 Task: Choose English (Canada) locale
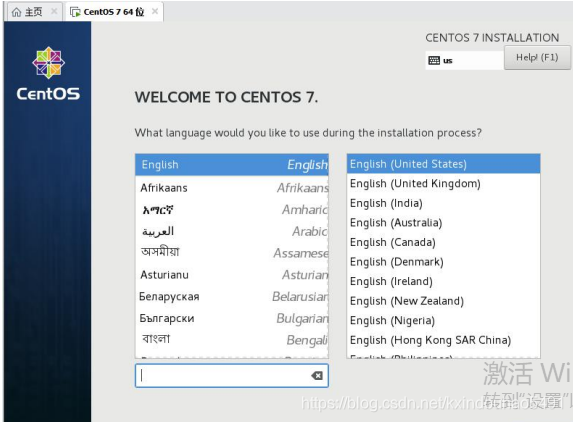tap(443, 242)
